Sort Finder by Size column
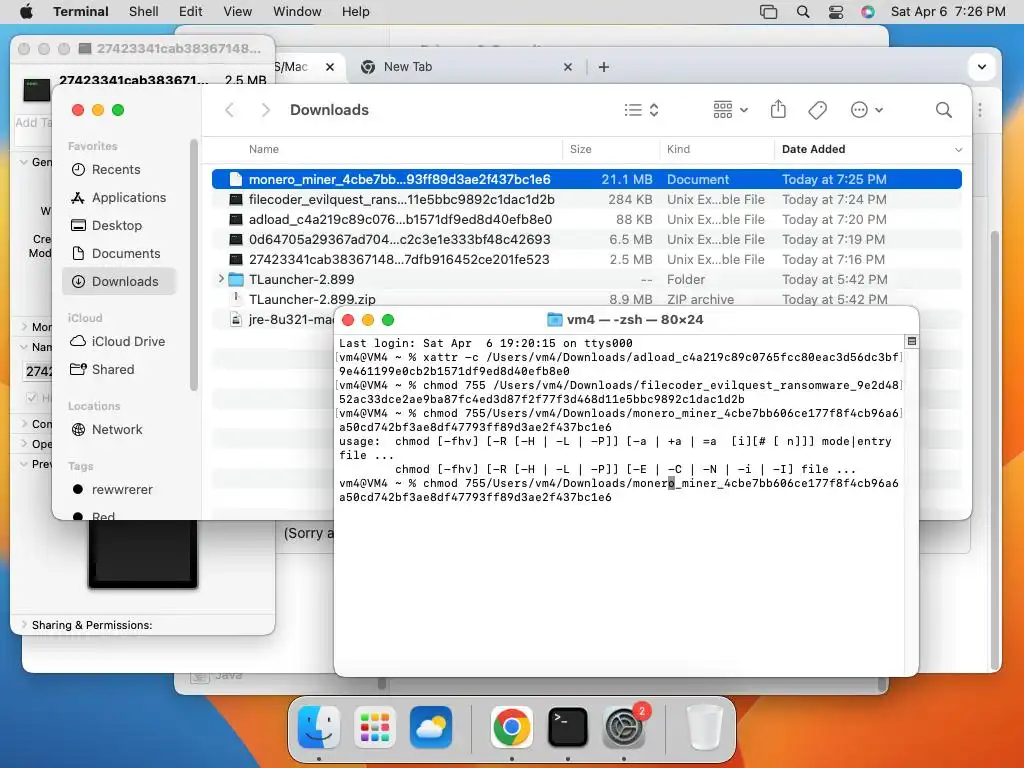 click(x=581, y=149)
